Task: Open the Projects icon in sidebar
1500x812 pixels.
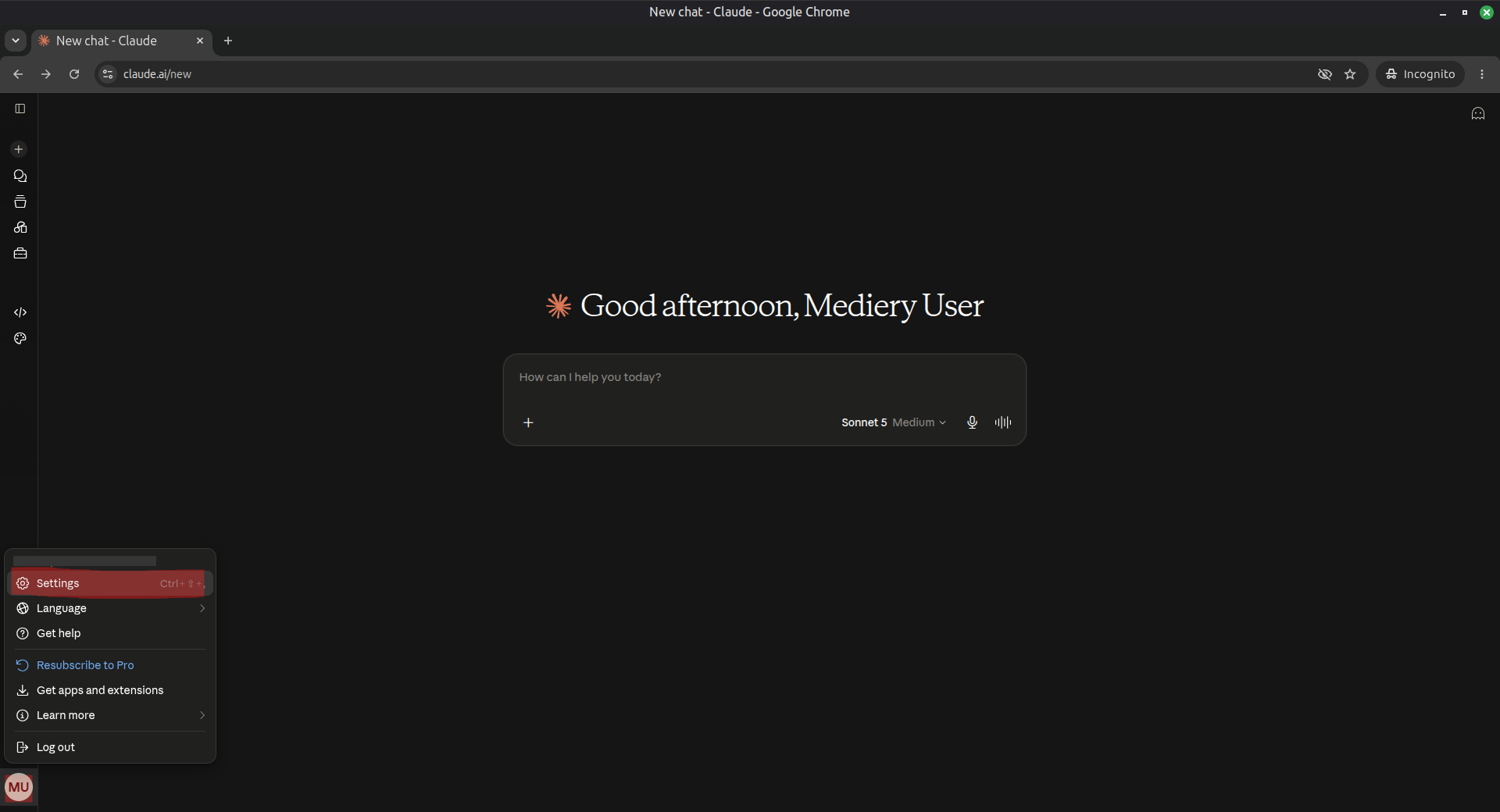Action: point(20,201)
